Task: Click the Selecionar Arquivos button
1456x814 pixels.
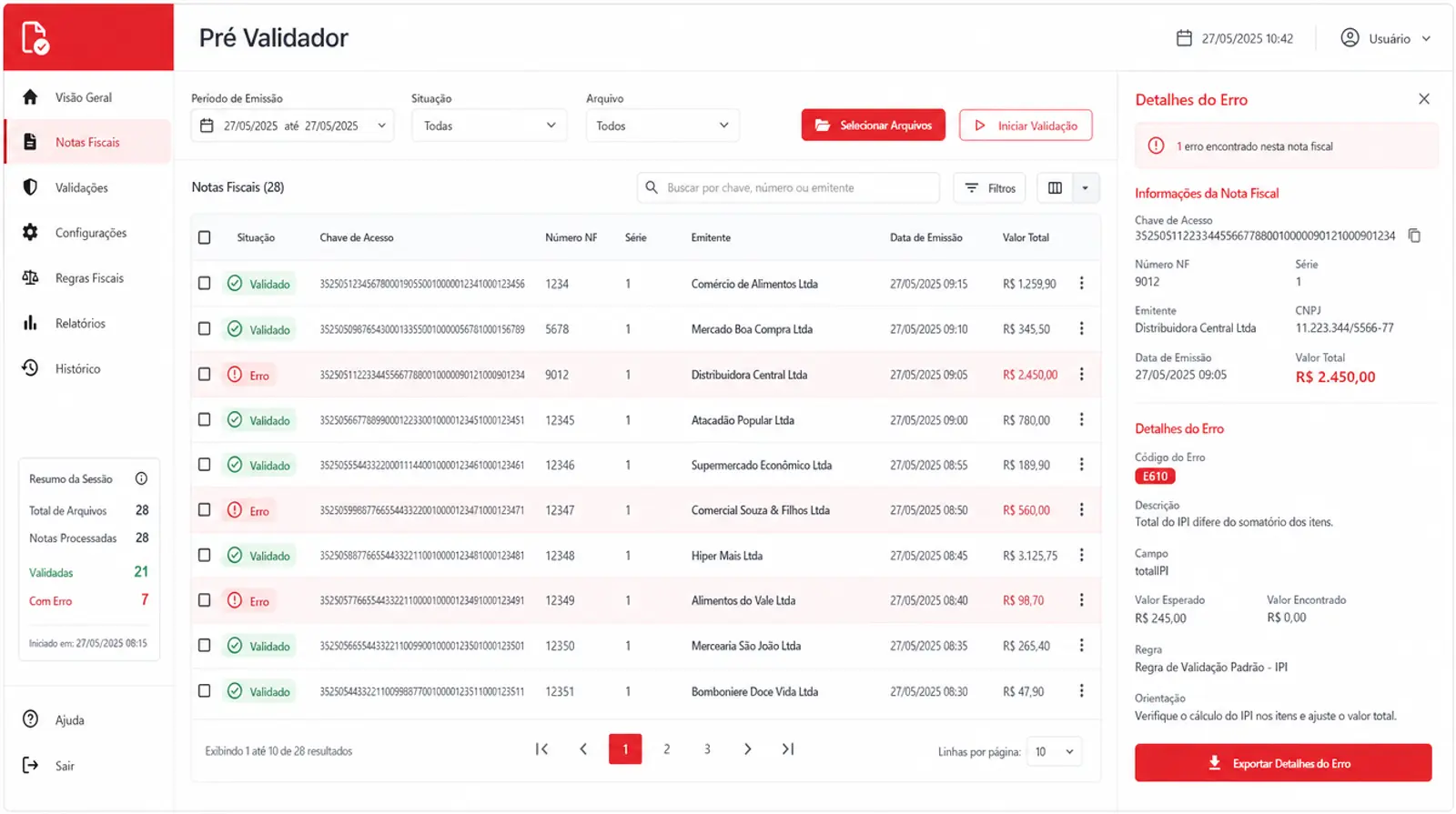Action: [874, 126]
